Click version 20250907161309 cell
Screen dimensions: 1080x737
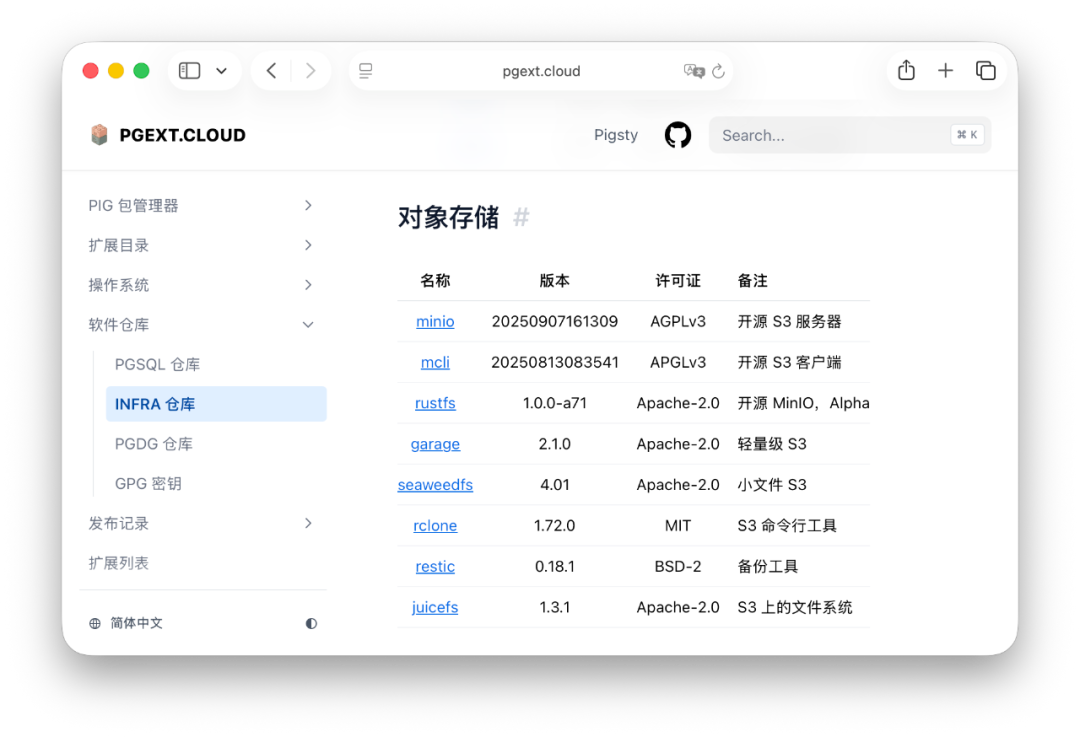554,322
